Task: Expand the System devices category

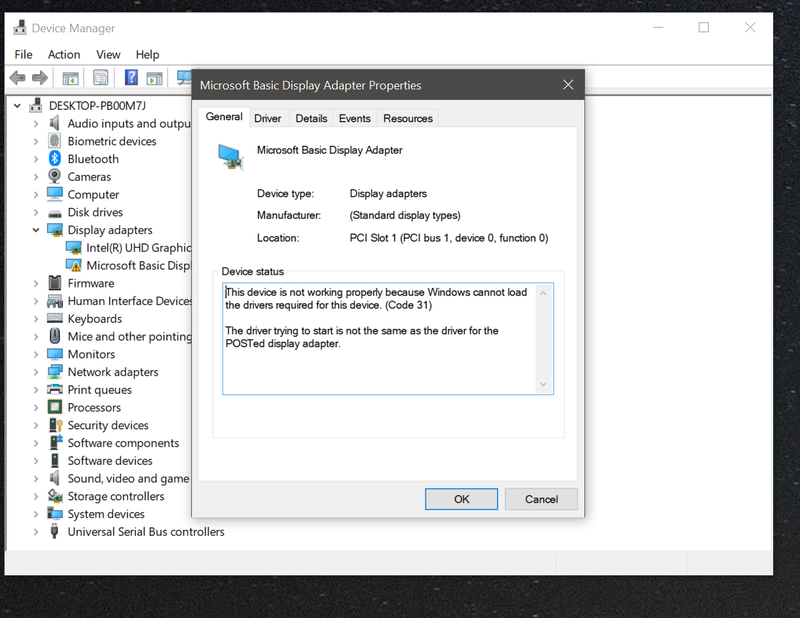Action: 36,514
